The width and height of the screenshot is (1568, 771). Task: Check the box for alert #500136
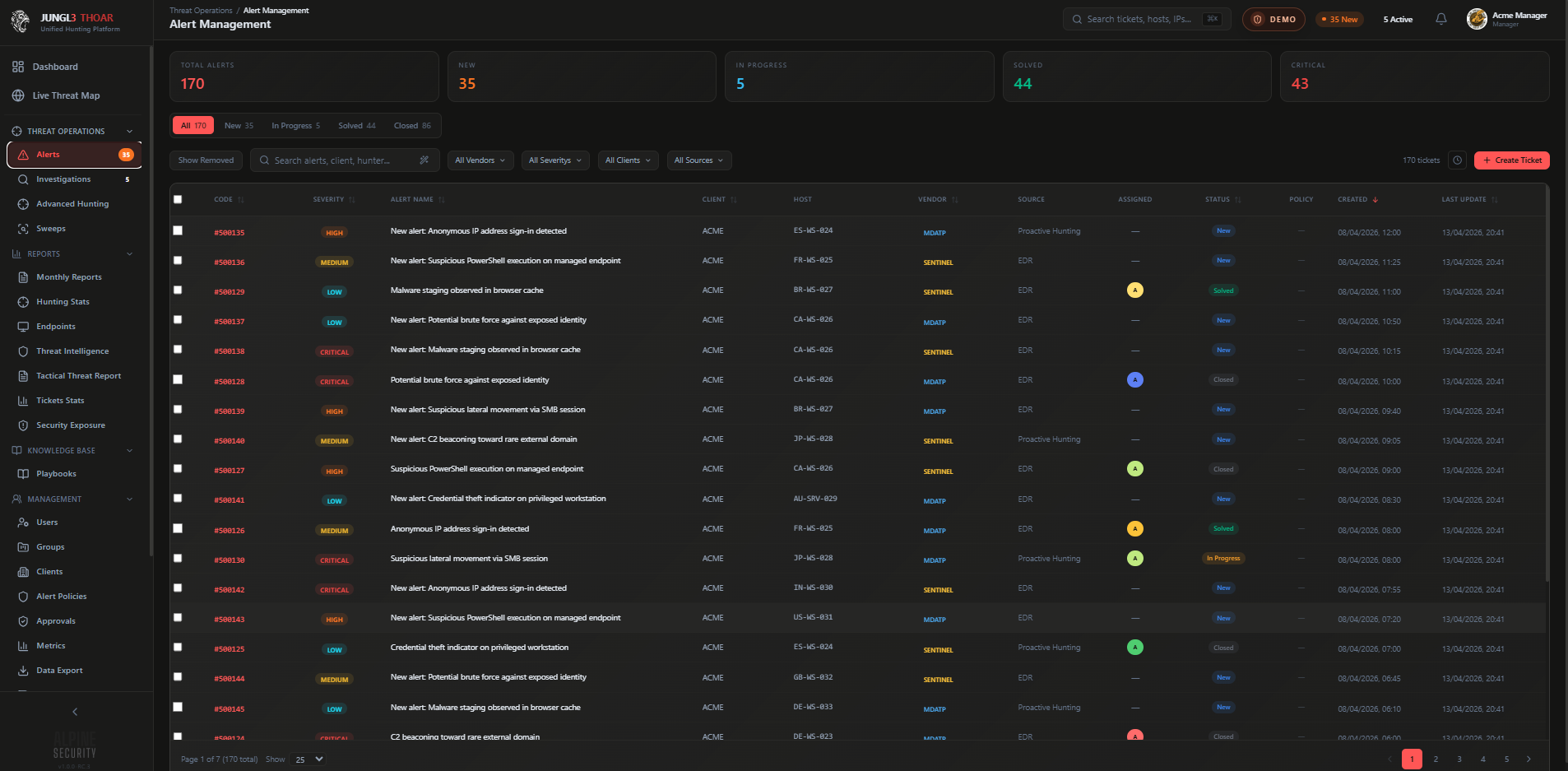coord(178,260)
